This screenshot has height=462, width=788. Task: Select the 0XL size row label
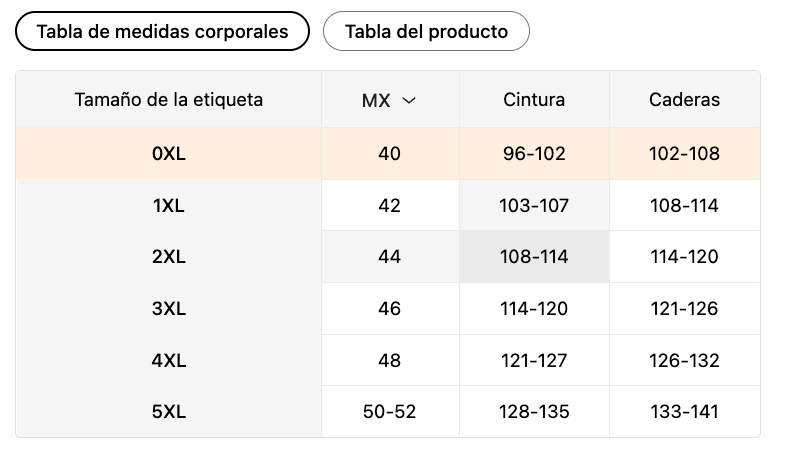coord(168,154)
